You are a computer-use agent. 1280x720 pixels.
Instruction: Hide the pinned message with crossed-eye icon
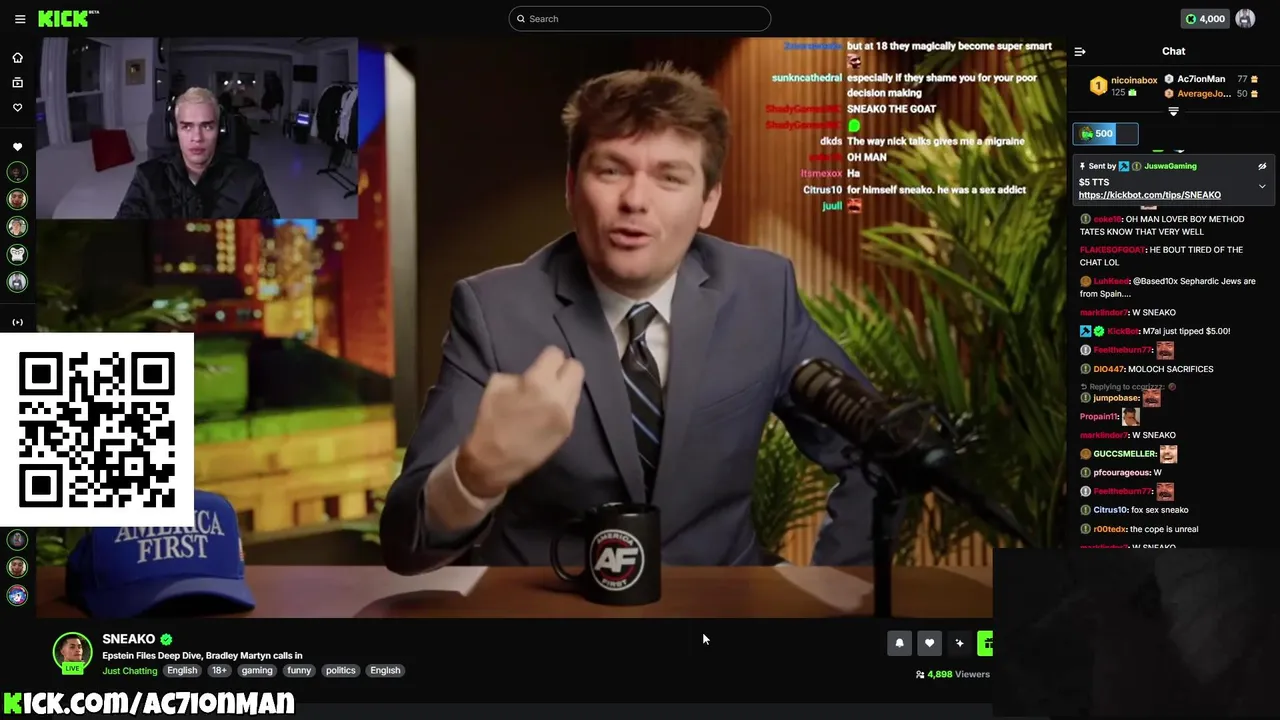click(x=1262, y=167)
